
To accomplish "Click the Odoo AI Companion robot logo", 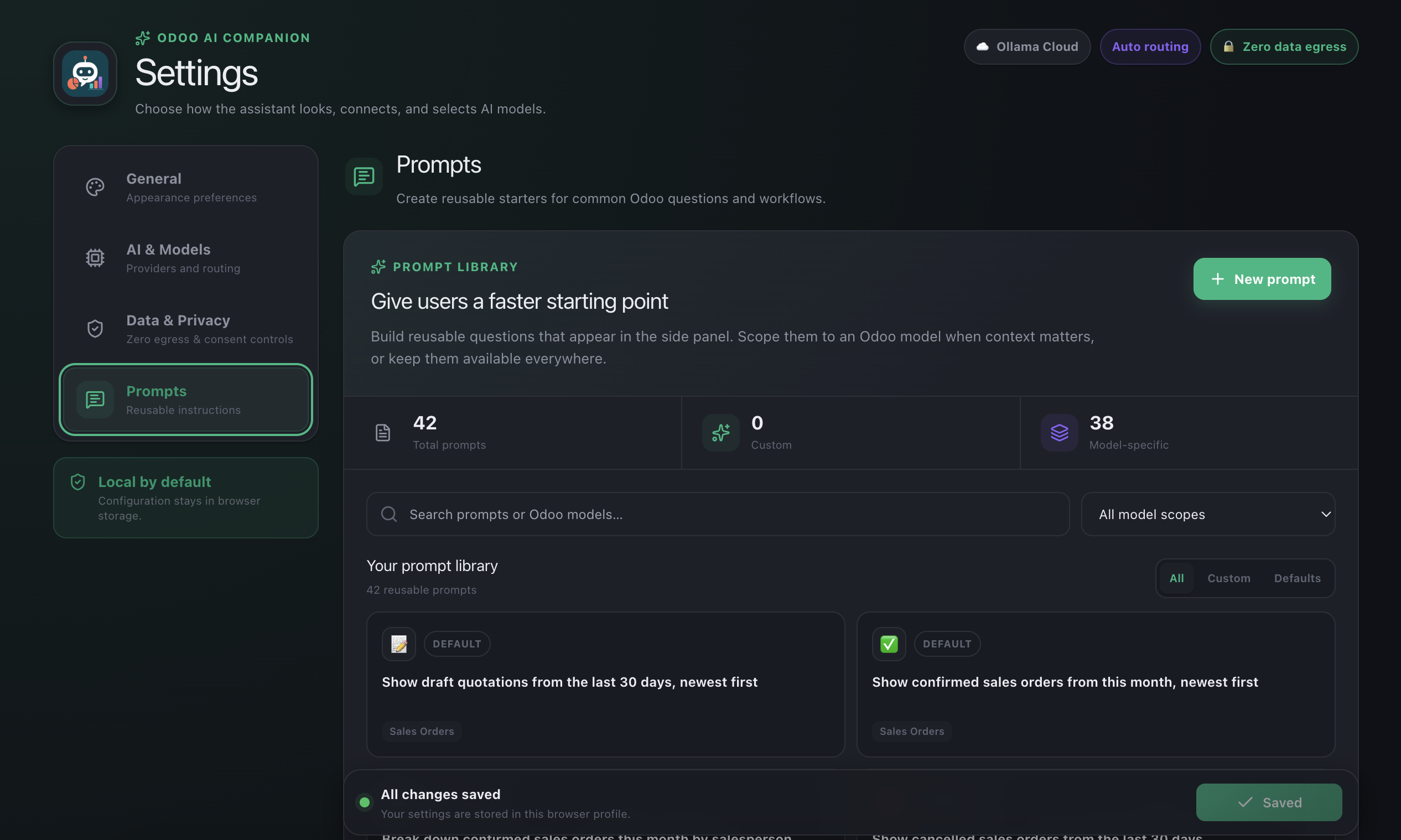I will [x=85, y=74].
